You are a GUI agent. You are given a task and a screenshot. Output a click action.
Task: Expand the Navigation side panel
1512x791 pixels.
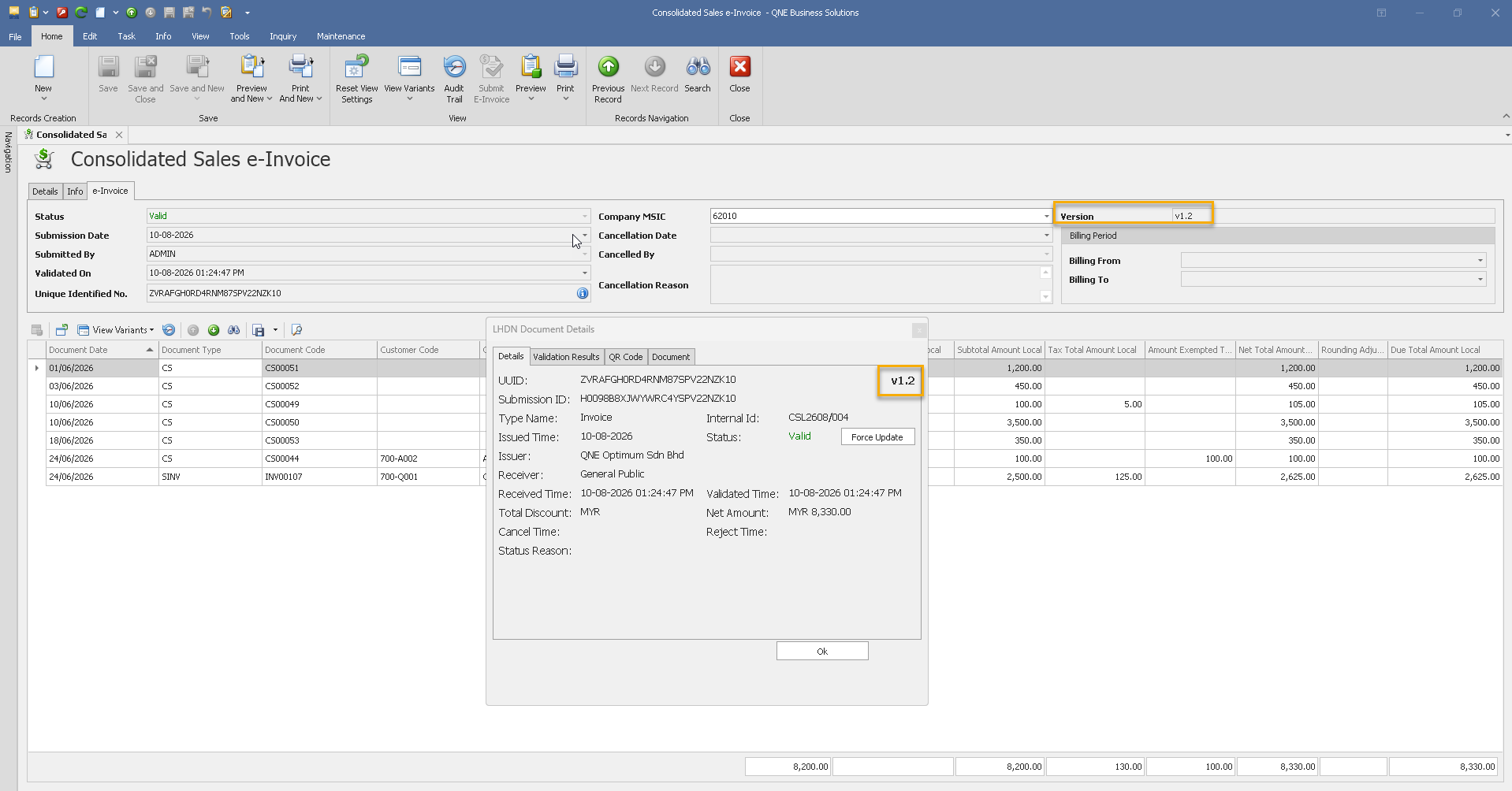click(8, 152)
